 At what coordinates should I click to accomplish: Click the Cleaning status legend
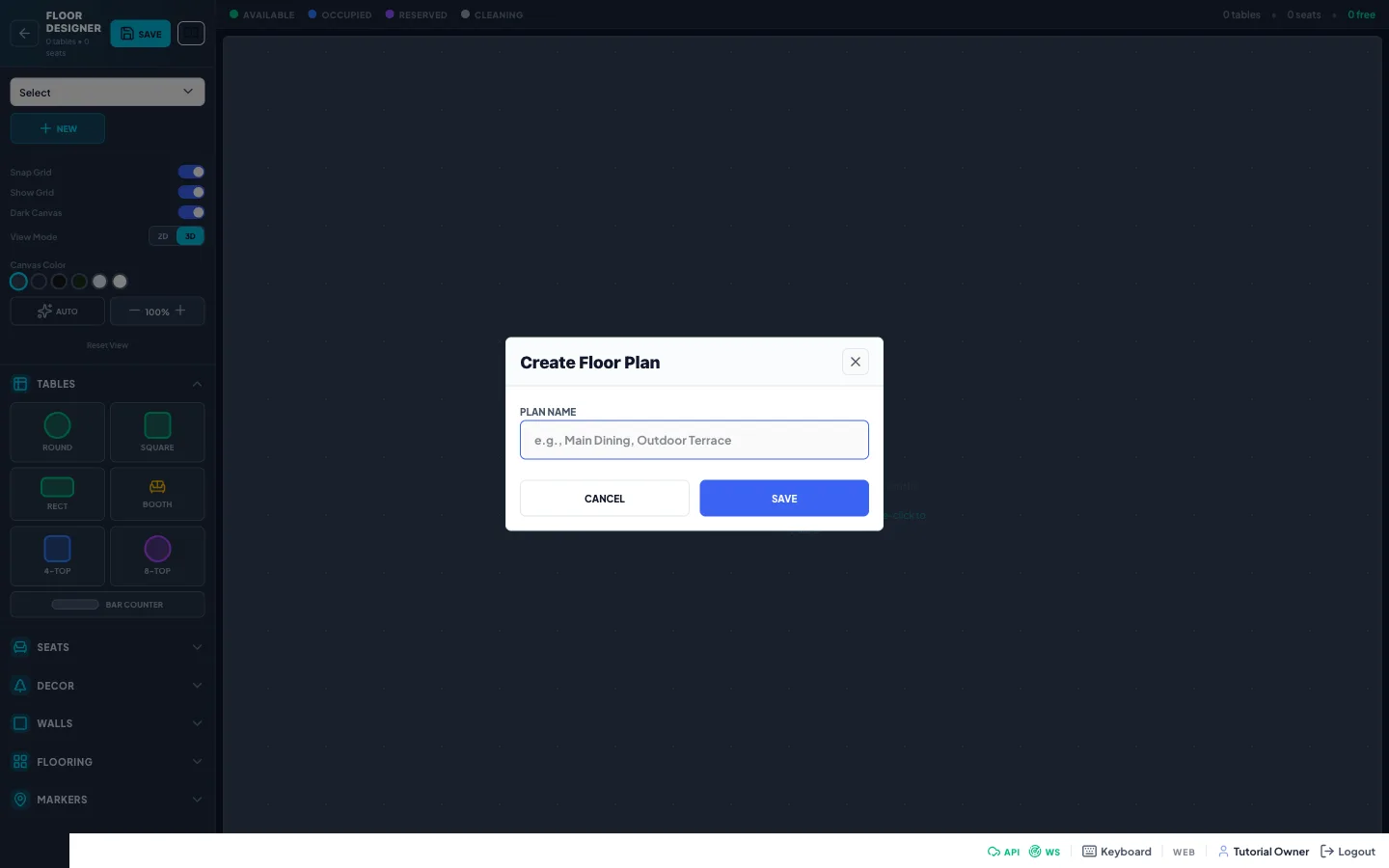[492, 14]
